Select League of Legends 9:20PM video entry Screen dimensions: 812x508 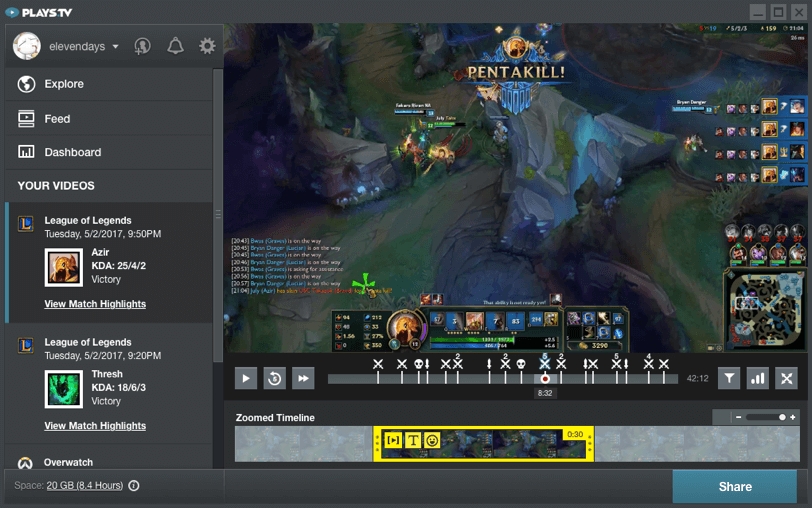[x=109, y=384]
